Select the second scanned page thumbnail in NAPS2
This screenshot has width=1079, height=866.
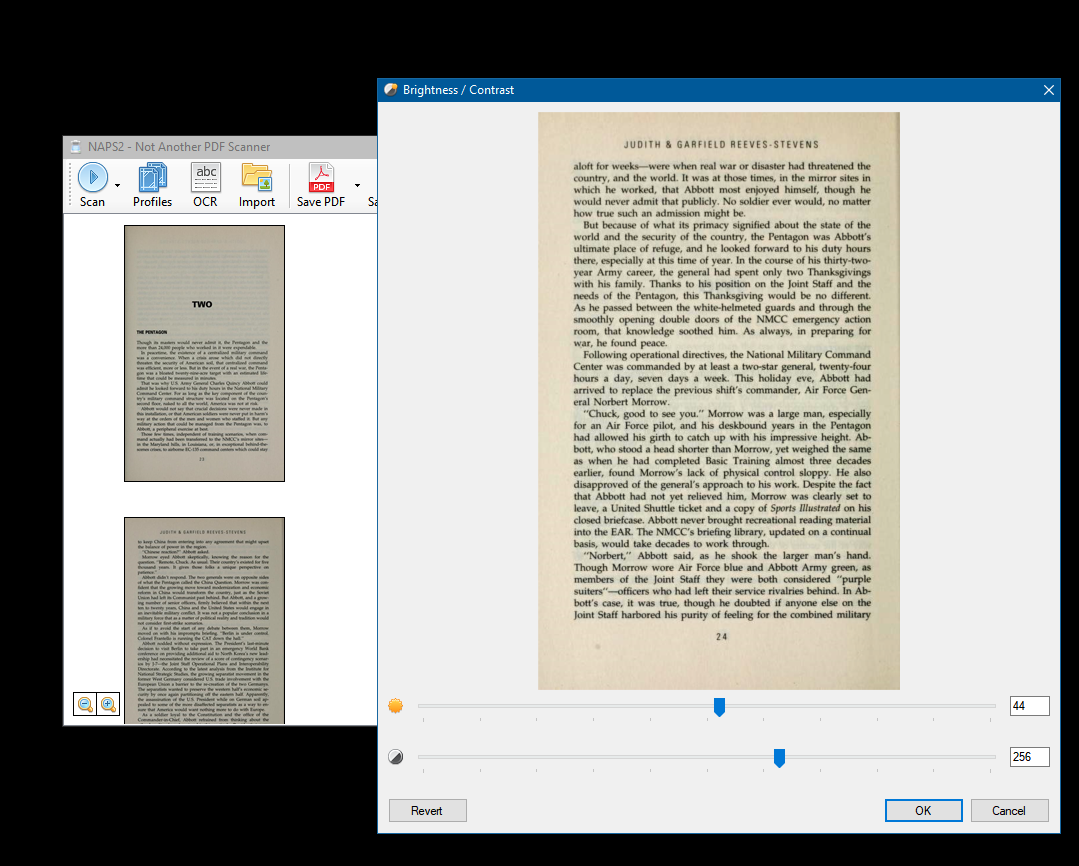click(x=204, y=620)
